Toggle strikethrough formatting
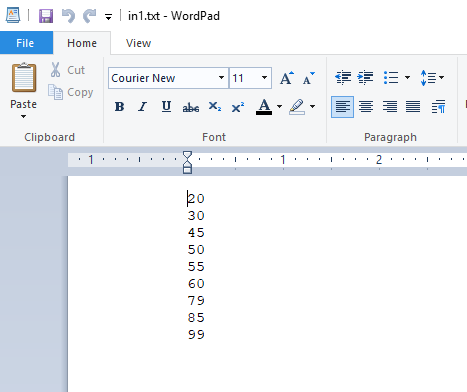The image size is (467, 392). pyautogui.click(x=191, y=107)
